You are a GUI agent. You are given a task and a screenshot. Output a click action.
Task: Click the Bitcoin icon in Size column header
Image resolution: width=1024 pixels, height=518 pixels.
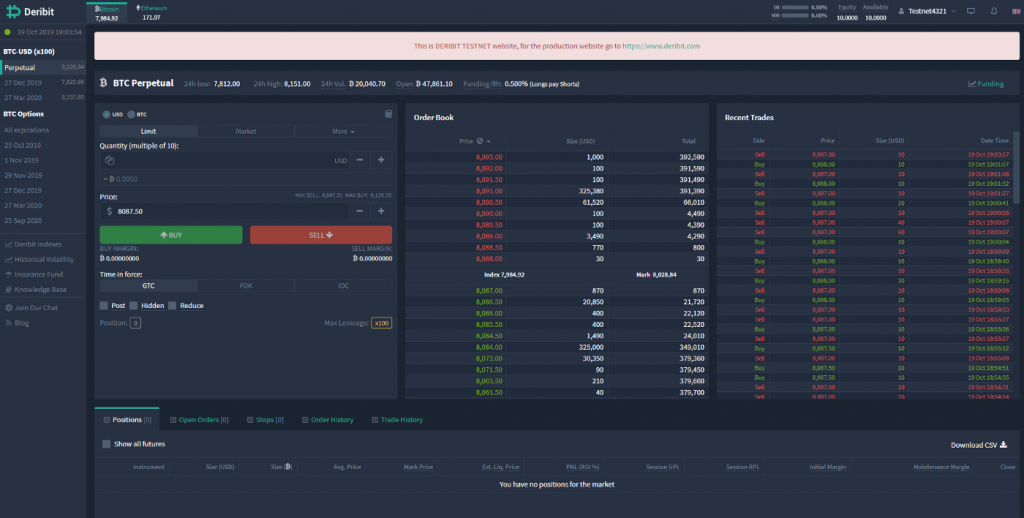288,466
